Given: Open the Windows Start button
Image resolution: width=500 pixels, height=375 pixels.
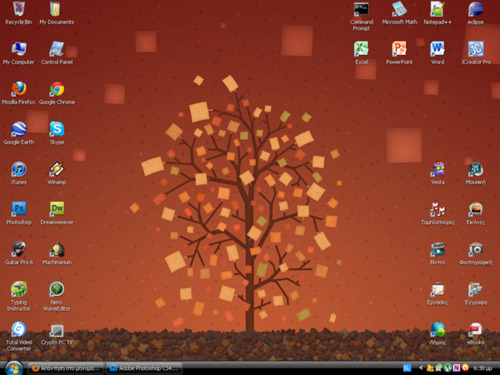Looking at the screenshot, I should [14, 368].
